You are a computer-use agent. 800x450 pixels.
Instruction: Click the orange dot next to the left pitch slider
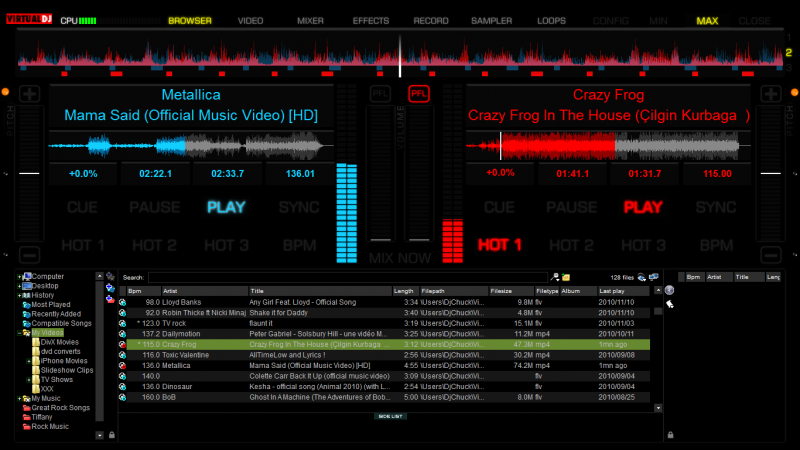pyautogui.click(x=5, y=92)
